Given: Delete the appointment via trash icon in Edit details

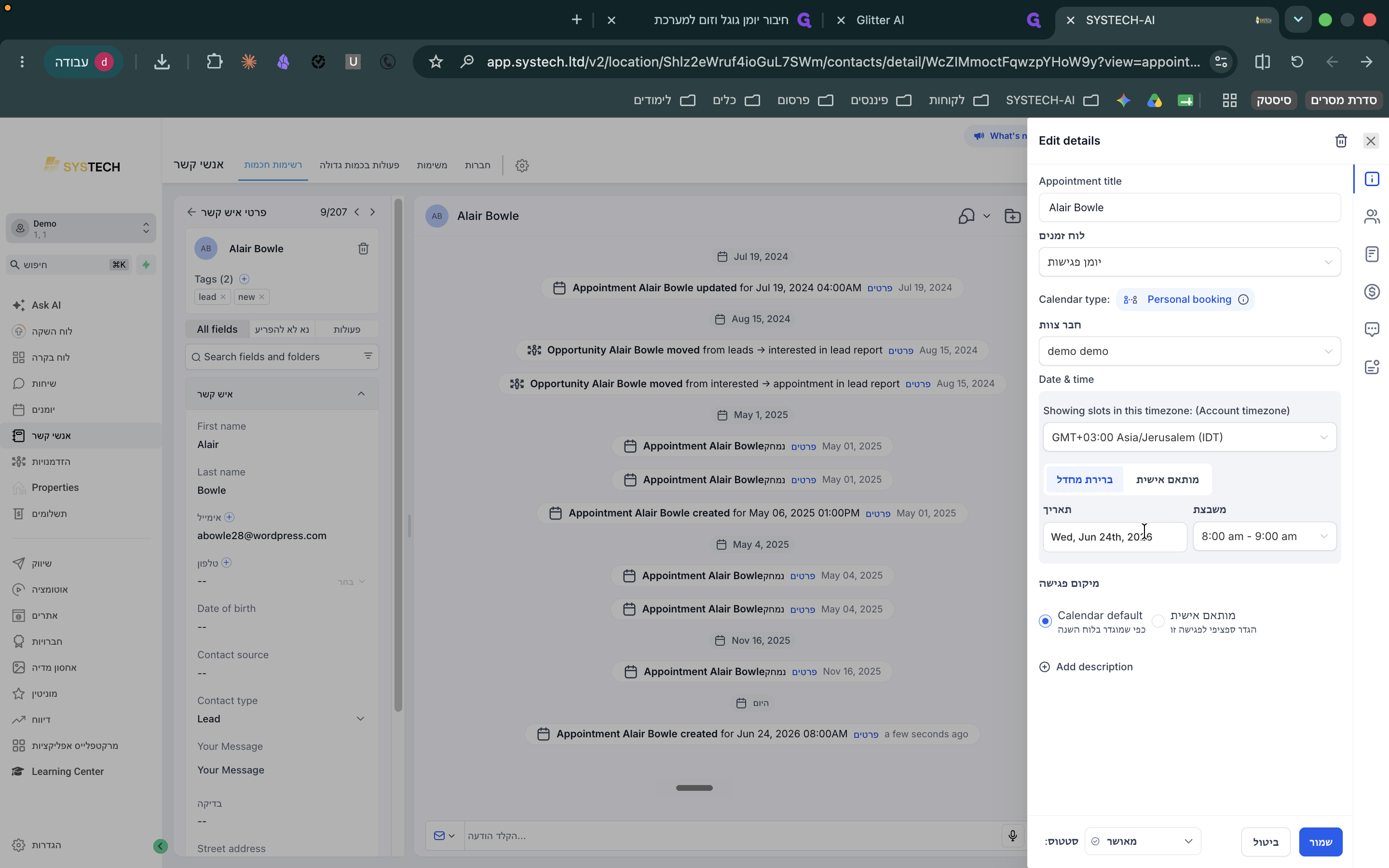Looking at the screenshot, I should pos(1341,141).
